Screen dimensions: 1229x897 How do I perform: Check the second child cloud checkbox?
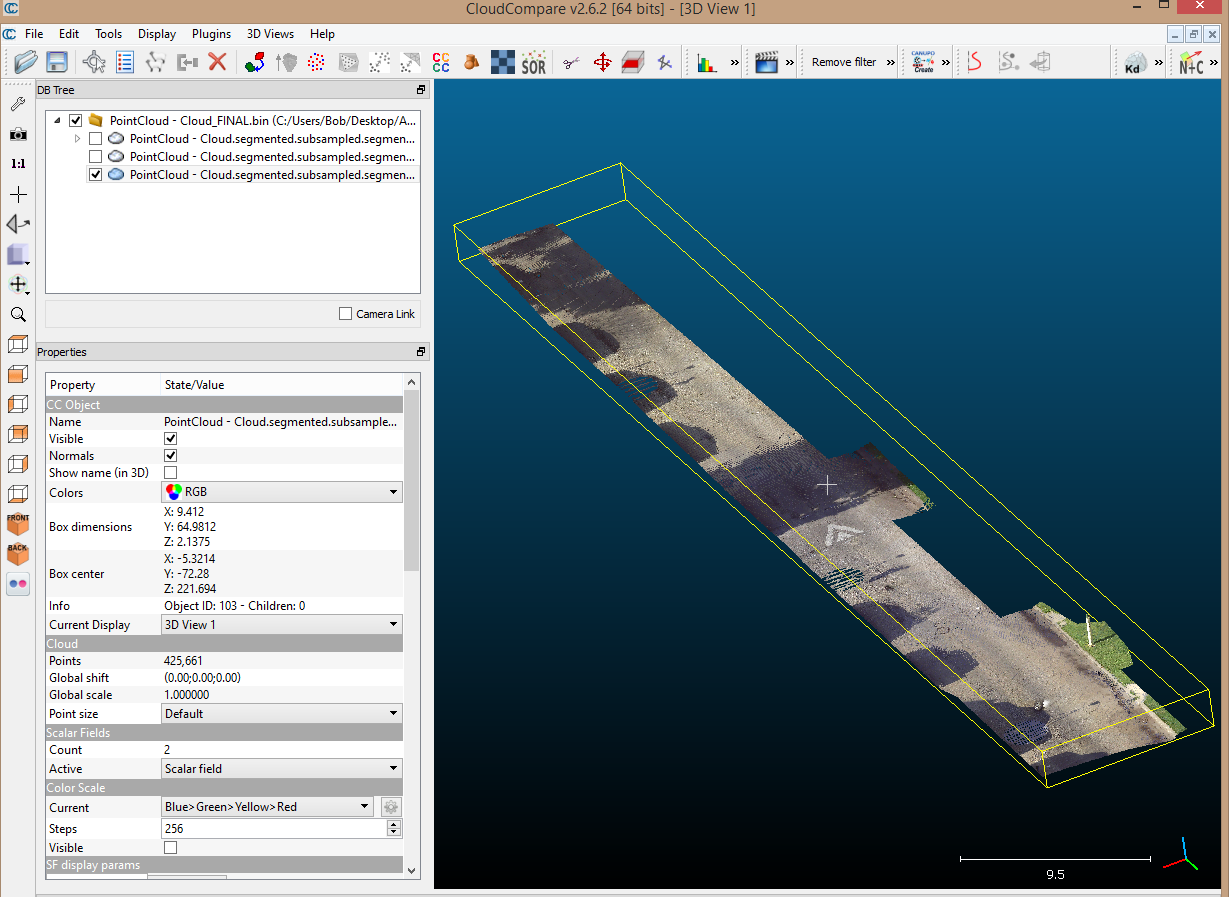click(x=95, y=156)
